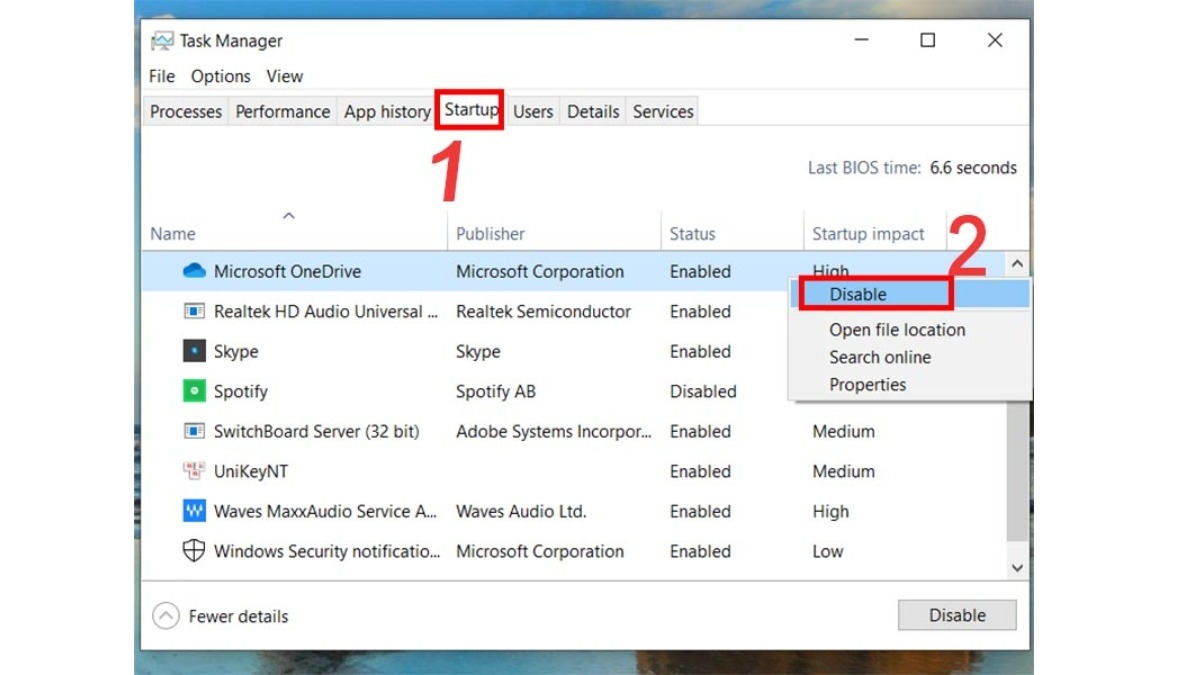
Task: Maximize the Task Manager window
Action: (928, 41)
